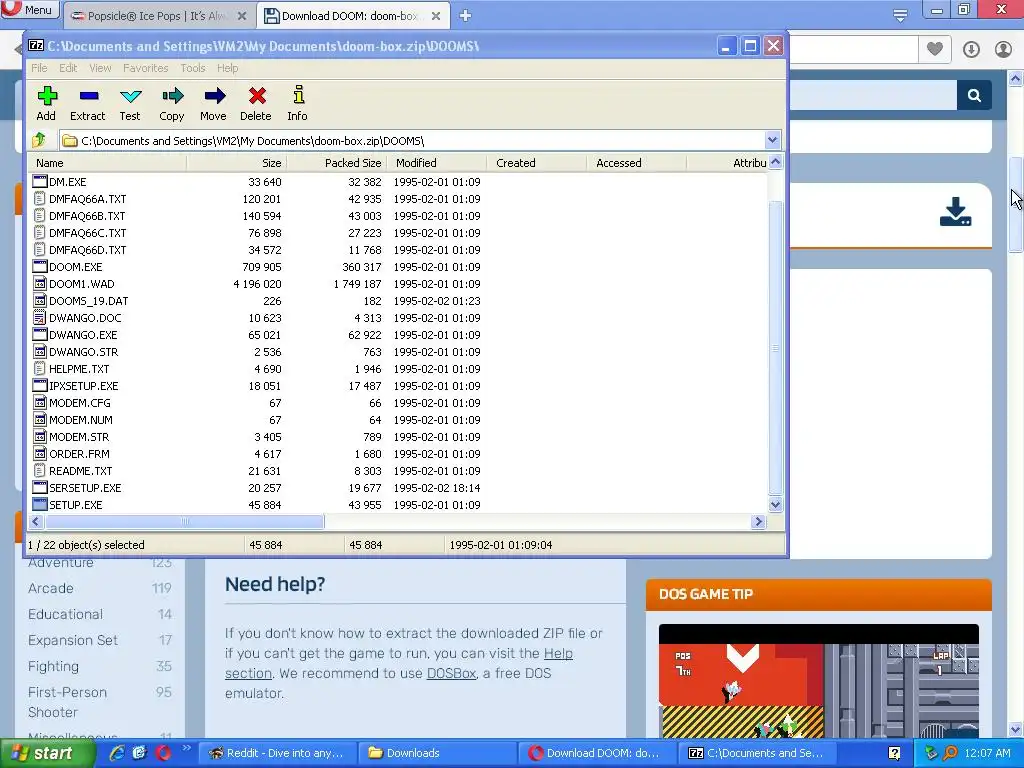Click the Move toolbar icon
This screenshot has width=1024, height=768.
click(214, 97)
